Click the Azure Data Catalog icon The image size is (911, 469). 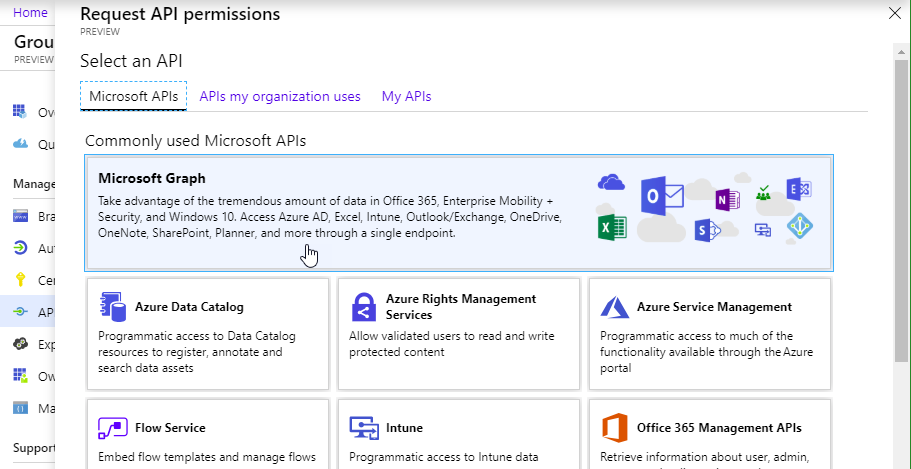112,307
